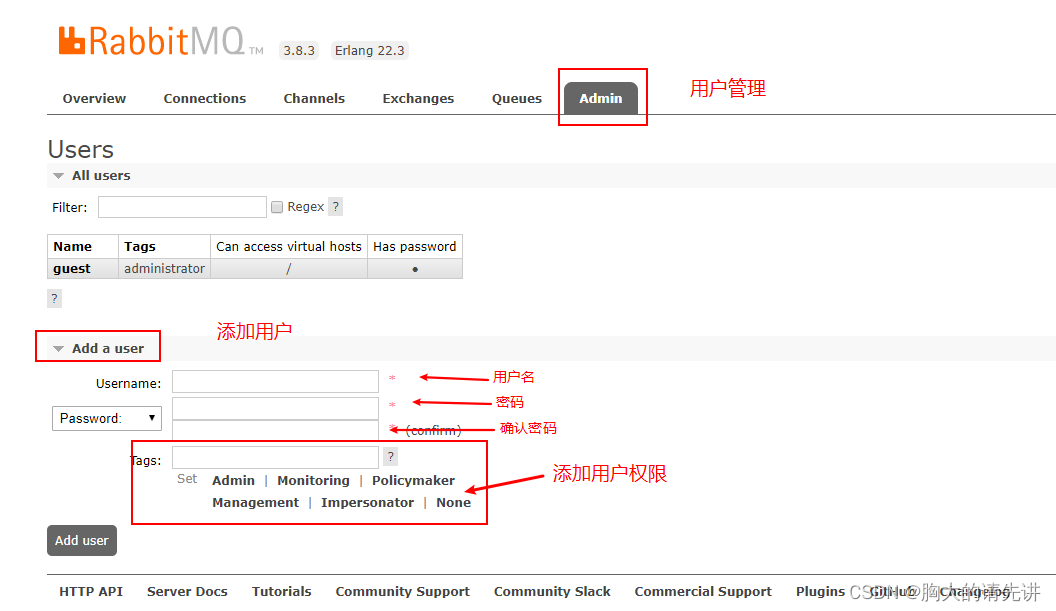Open the Queues tab
The image size is (1056, 611).
click(517, 98)
